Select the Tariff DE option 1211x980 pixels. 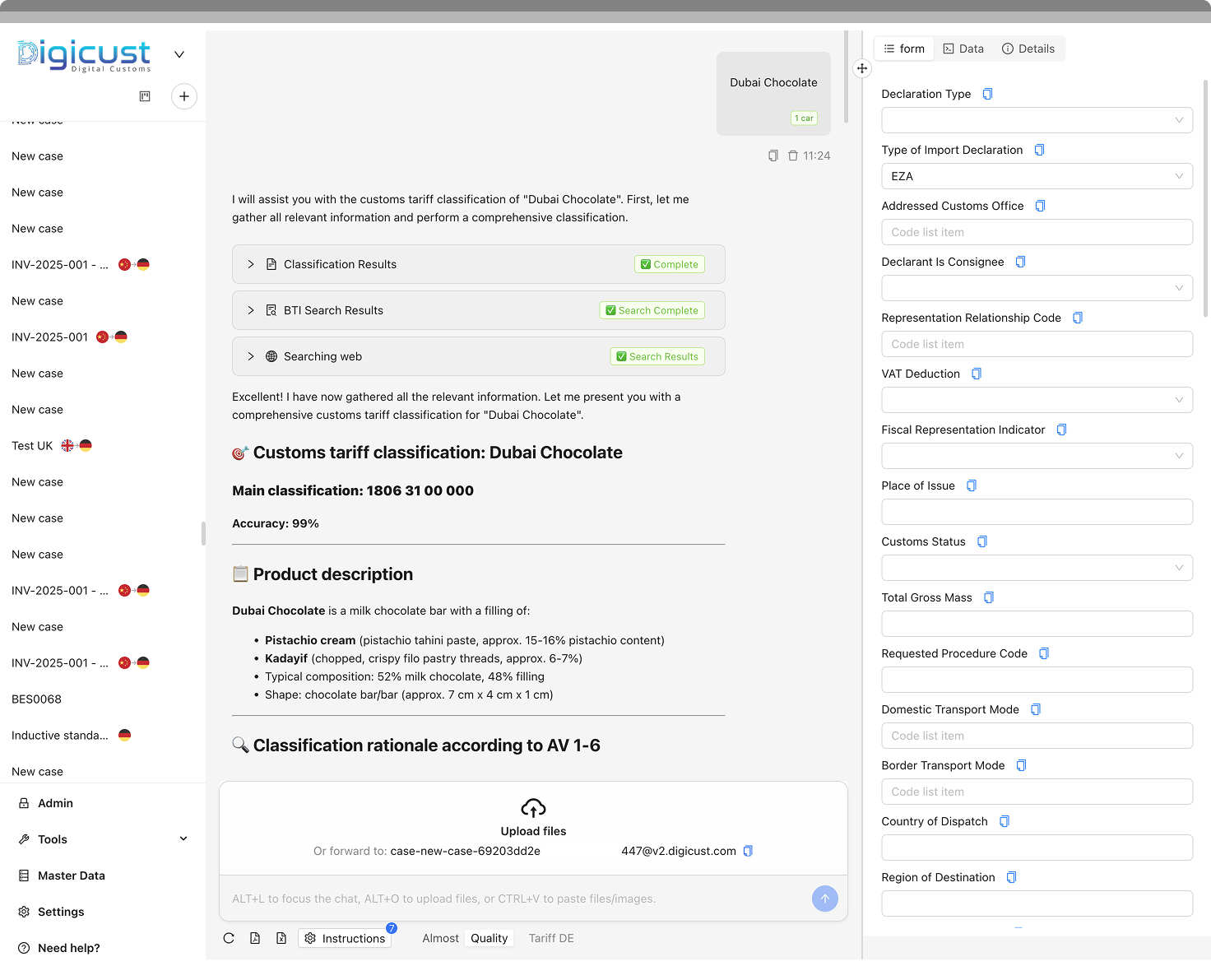click(551, 938)
